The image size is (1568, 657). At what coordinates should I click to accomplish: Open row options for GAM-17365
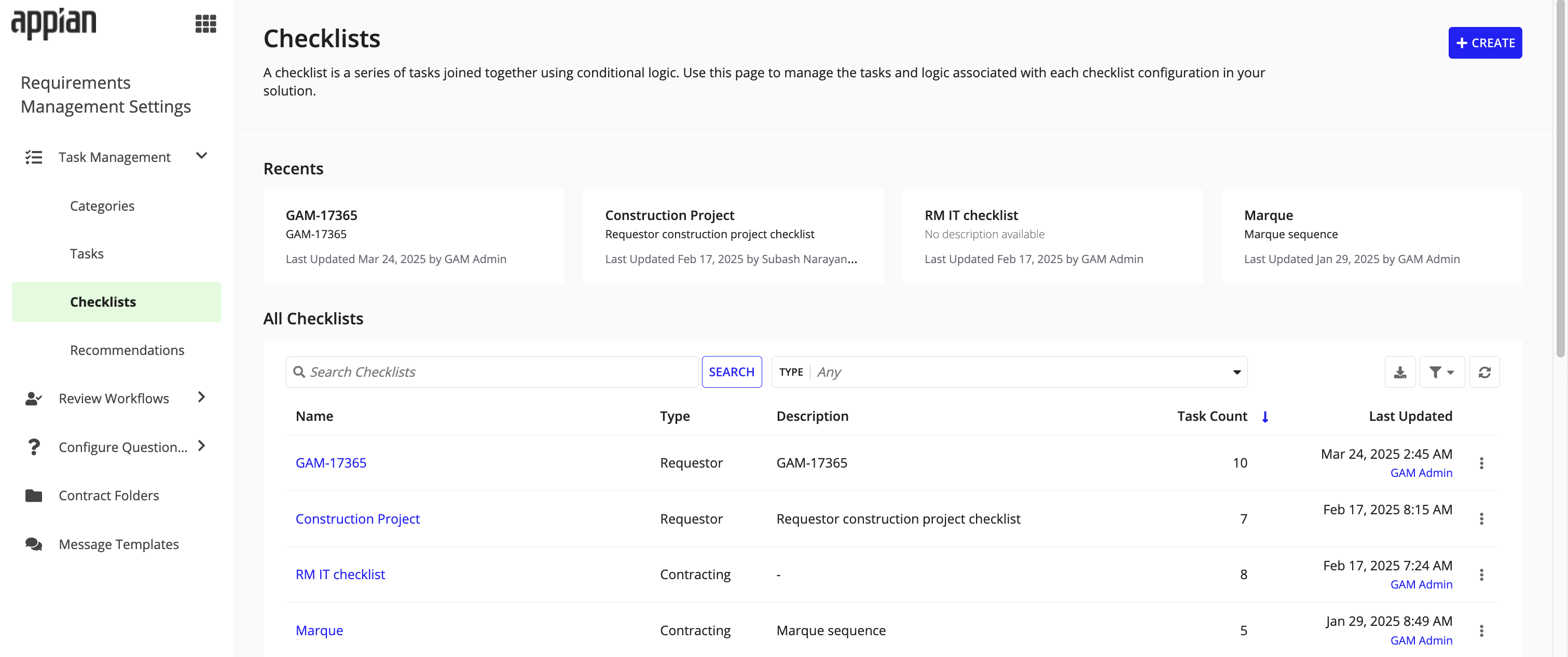point(1481,463)
